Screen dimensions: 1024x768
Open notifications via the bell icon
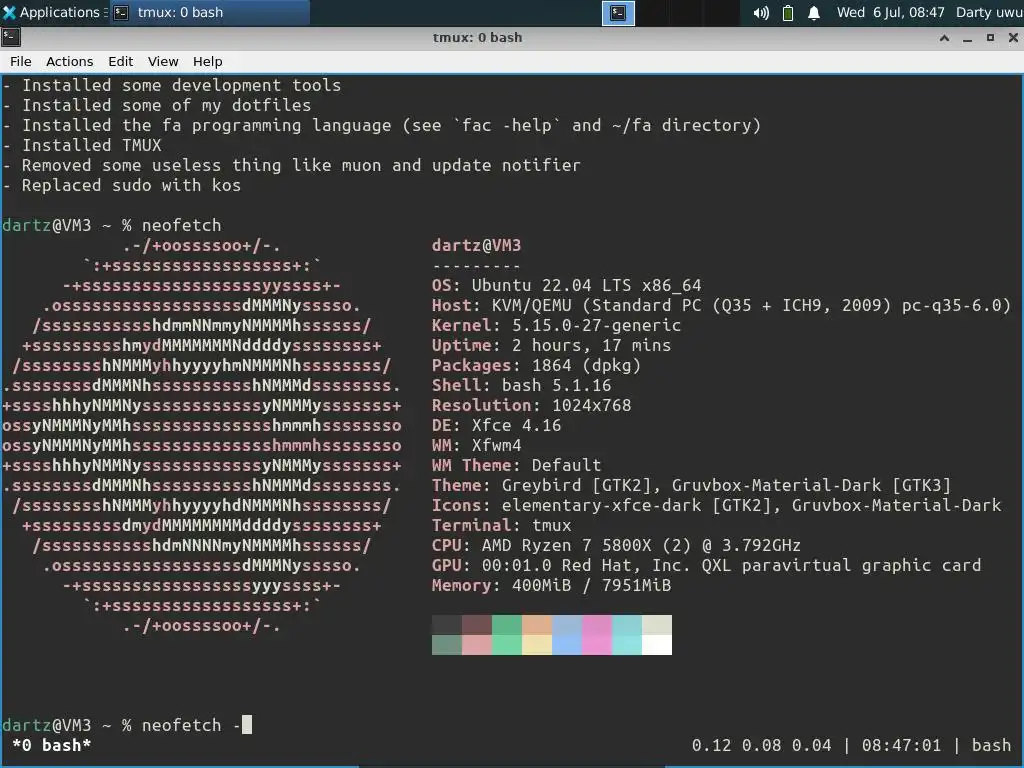click(814, 13)
